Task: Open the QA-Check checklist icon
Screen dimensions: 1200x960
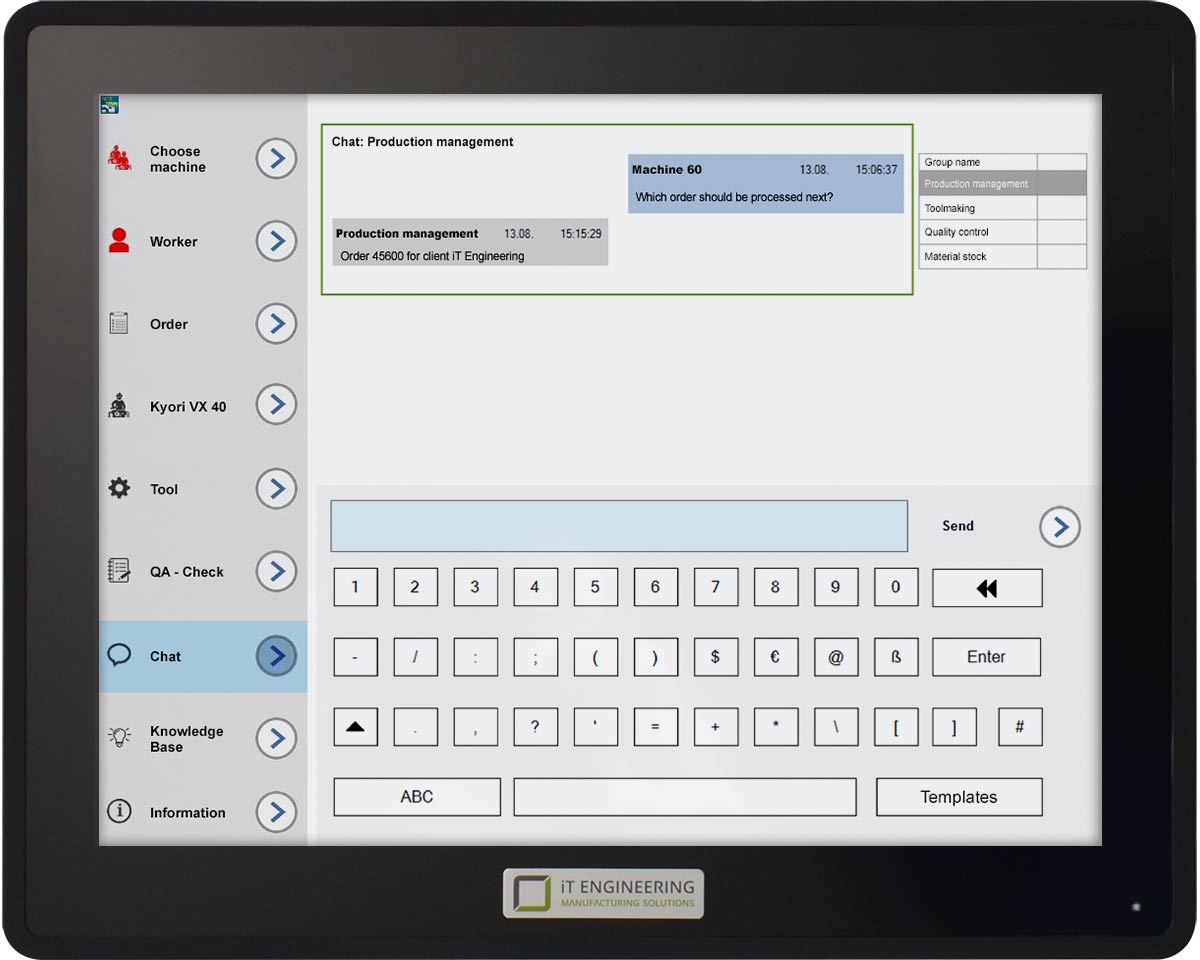Action: (x=118, y=570)
